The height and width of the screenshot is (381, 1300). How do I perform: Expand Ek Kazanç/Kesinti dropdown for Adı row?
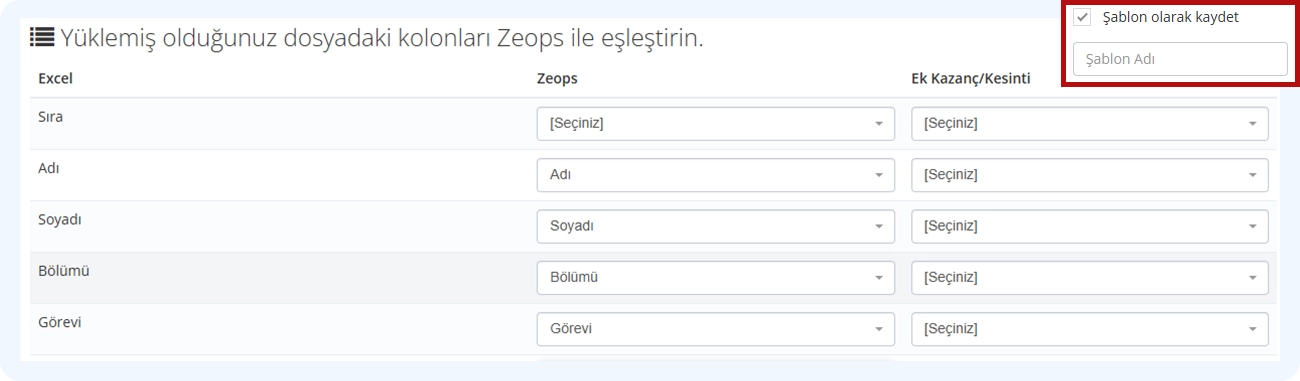(x=1090, y=175)
